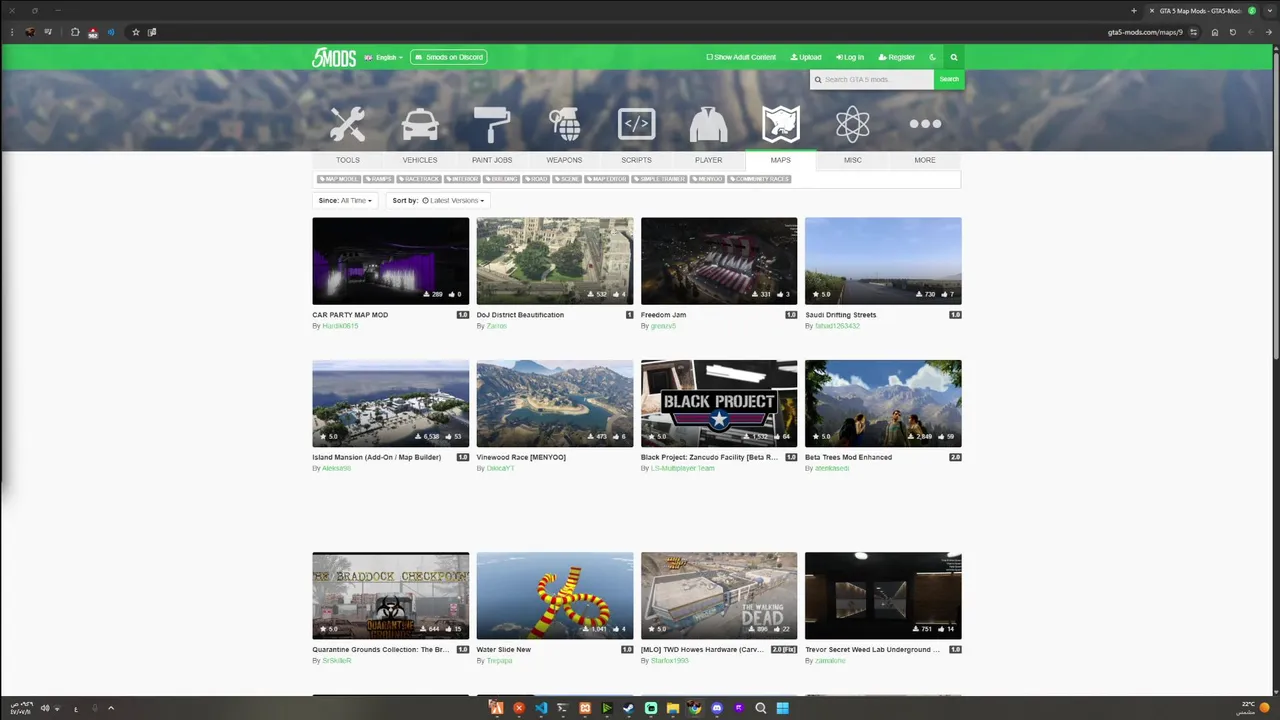The width and height of the screenshot is (1280, 720).
Task: Open the Scripts code icon
Action: [x=636, y=124]
